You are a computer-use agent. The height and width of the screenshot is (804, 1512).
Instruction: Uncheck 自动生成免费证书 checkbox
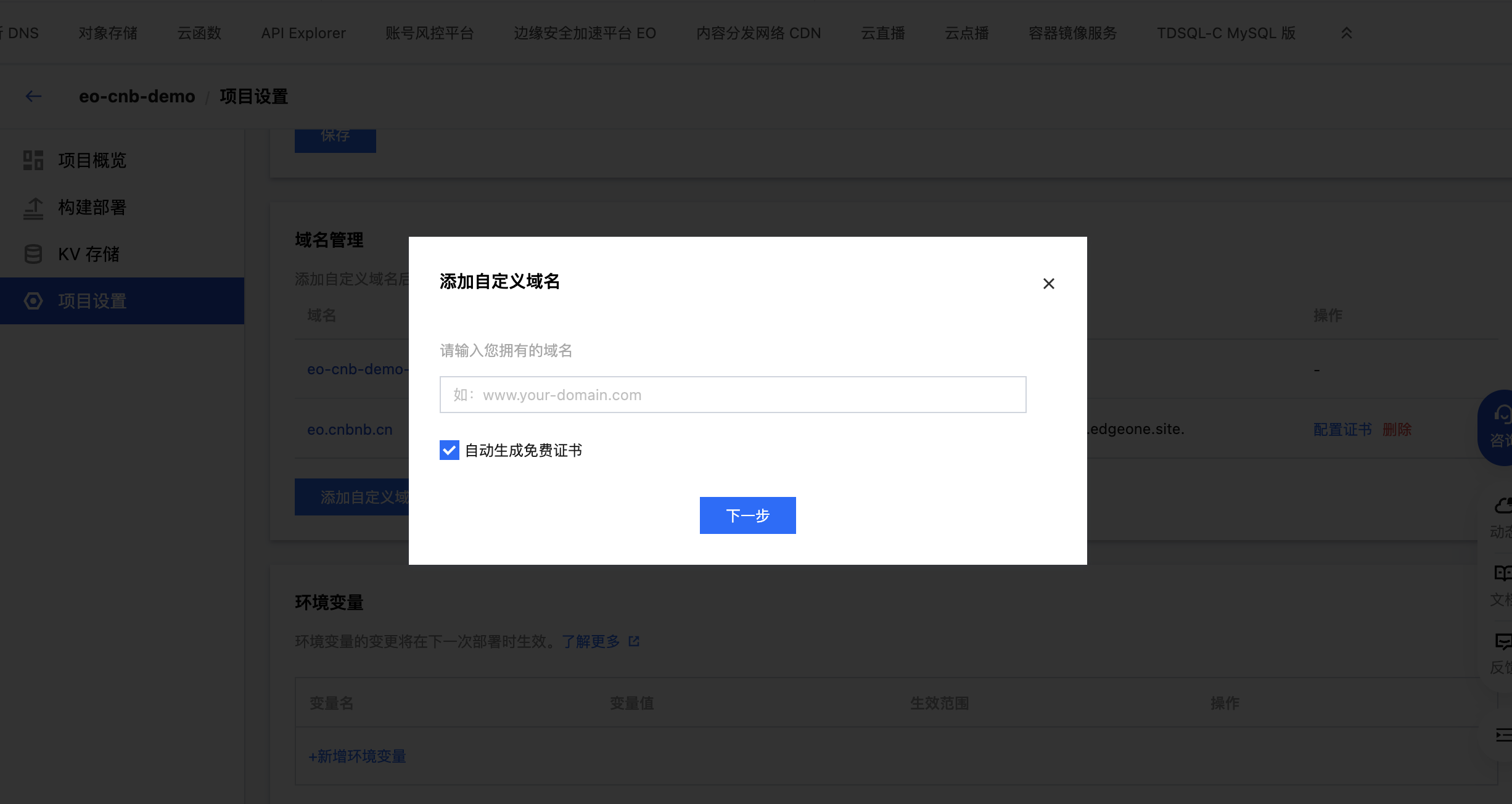click(450, 450)
